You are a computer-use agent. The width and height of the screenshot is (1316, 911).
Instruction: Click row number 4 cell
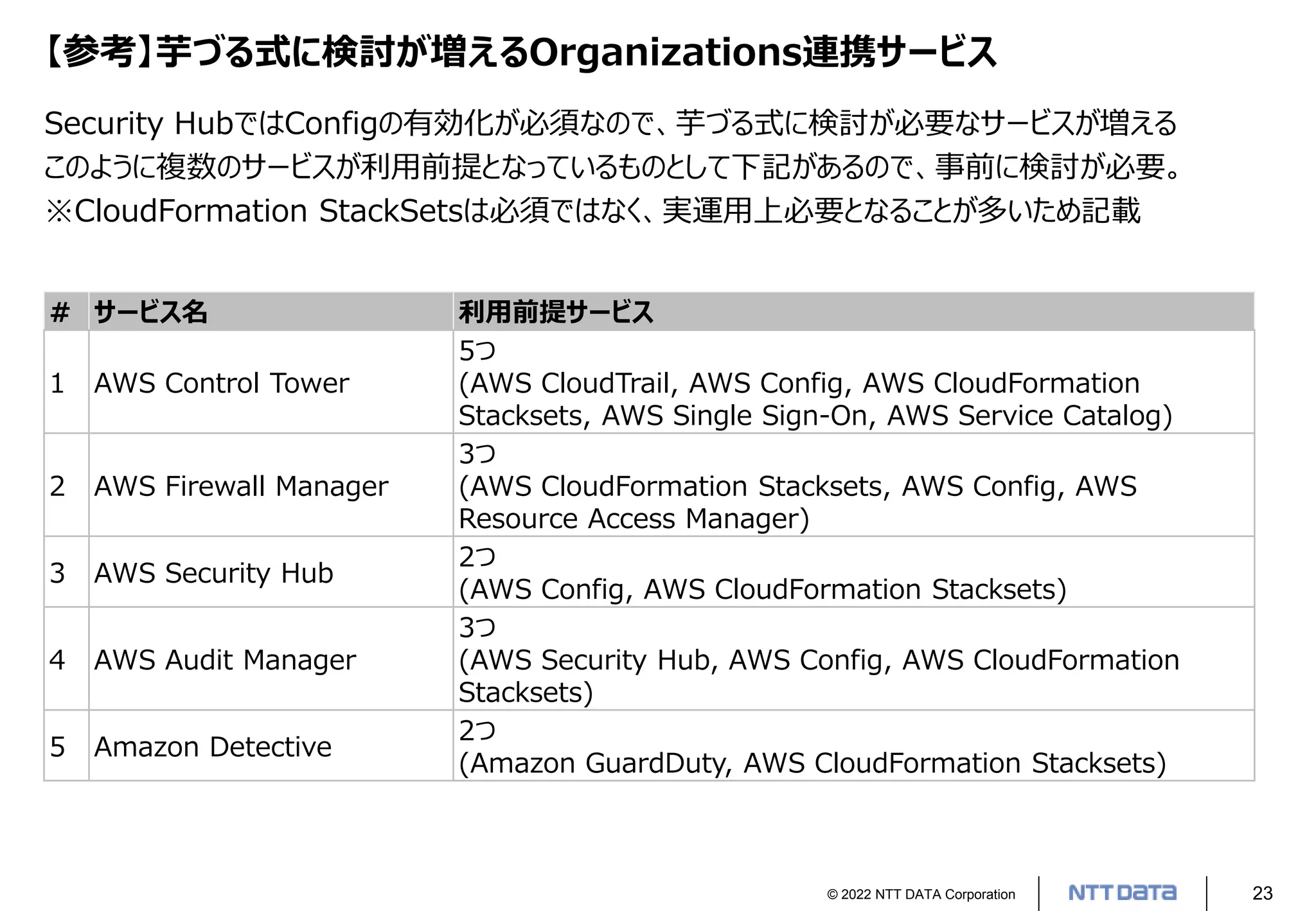66,659
